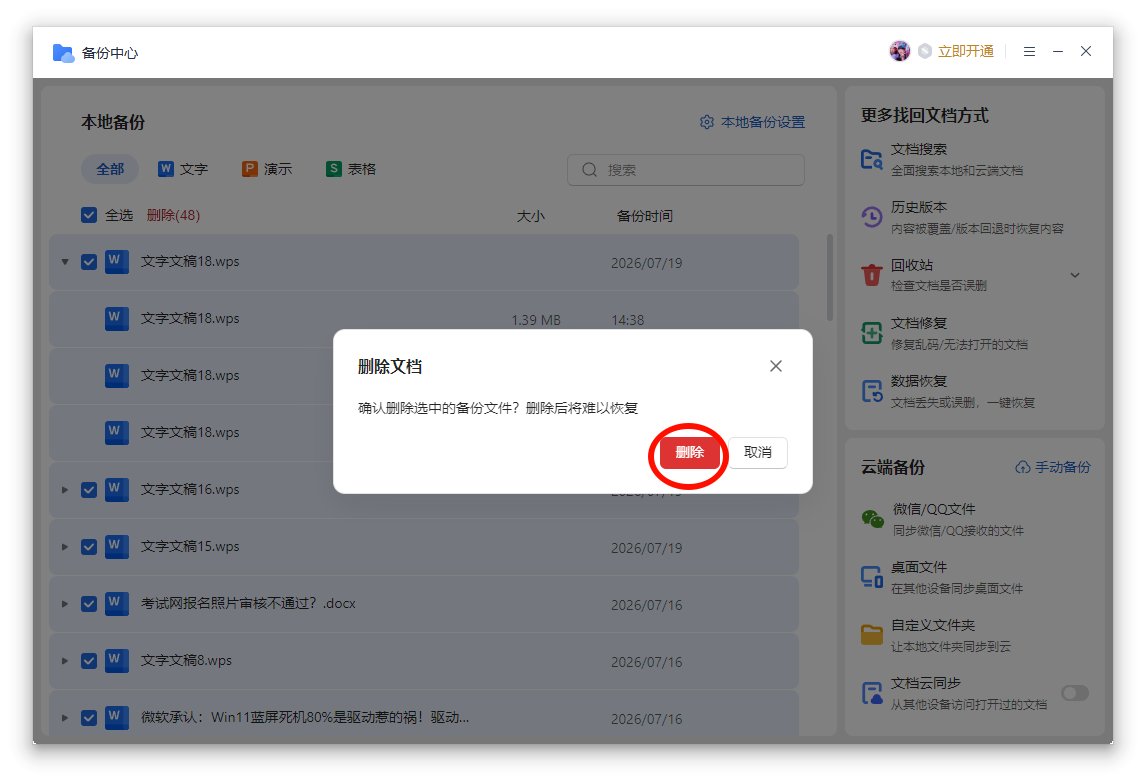The height and width of the screenshot is (783, 1146).
Task: Switch to the 演示 filter tab
Action: click(x=267, y=170)
